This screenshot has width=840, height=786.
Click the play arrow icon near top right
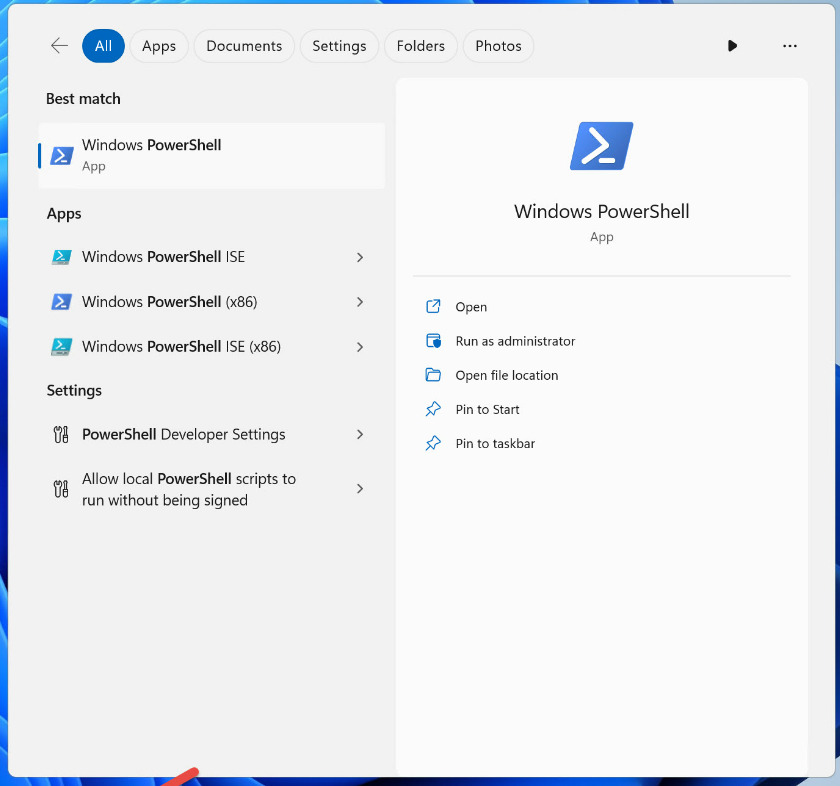click(x=733, y=46)
